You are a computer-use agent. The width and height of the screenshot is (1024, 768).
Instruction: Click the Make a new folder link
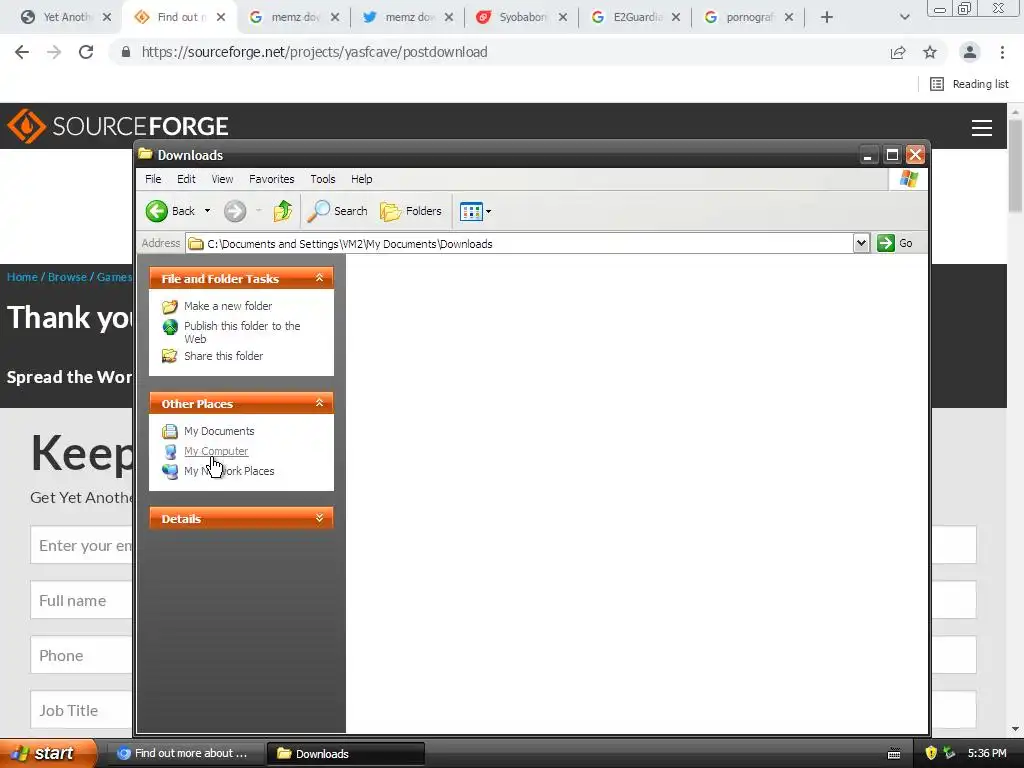point(228,306)
